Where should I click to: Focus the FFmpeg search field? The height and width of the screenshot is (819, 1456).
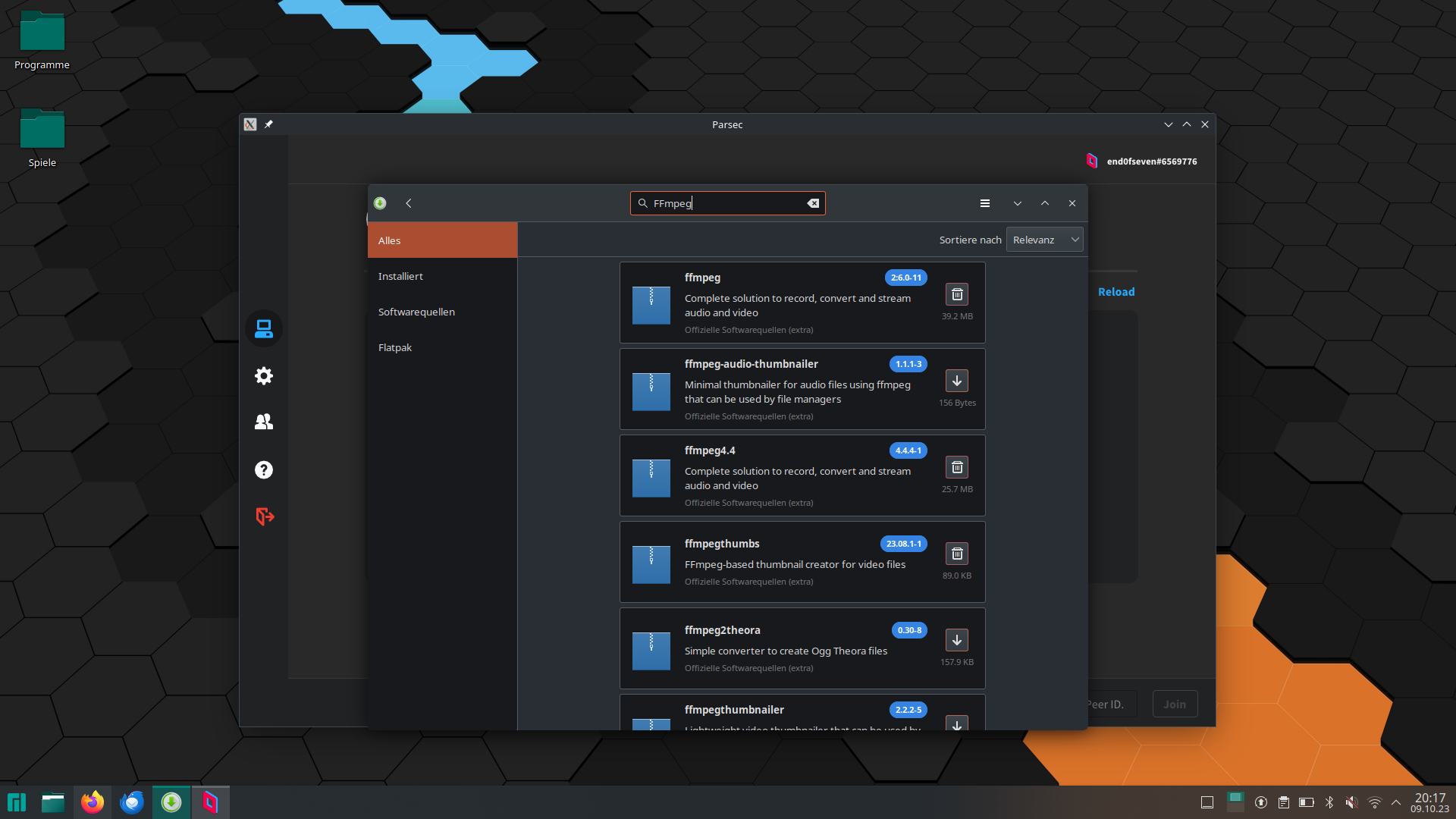727,203
